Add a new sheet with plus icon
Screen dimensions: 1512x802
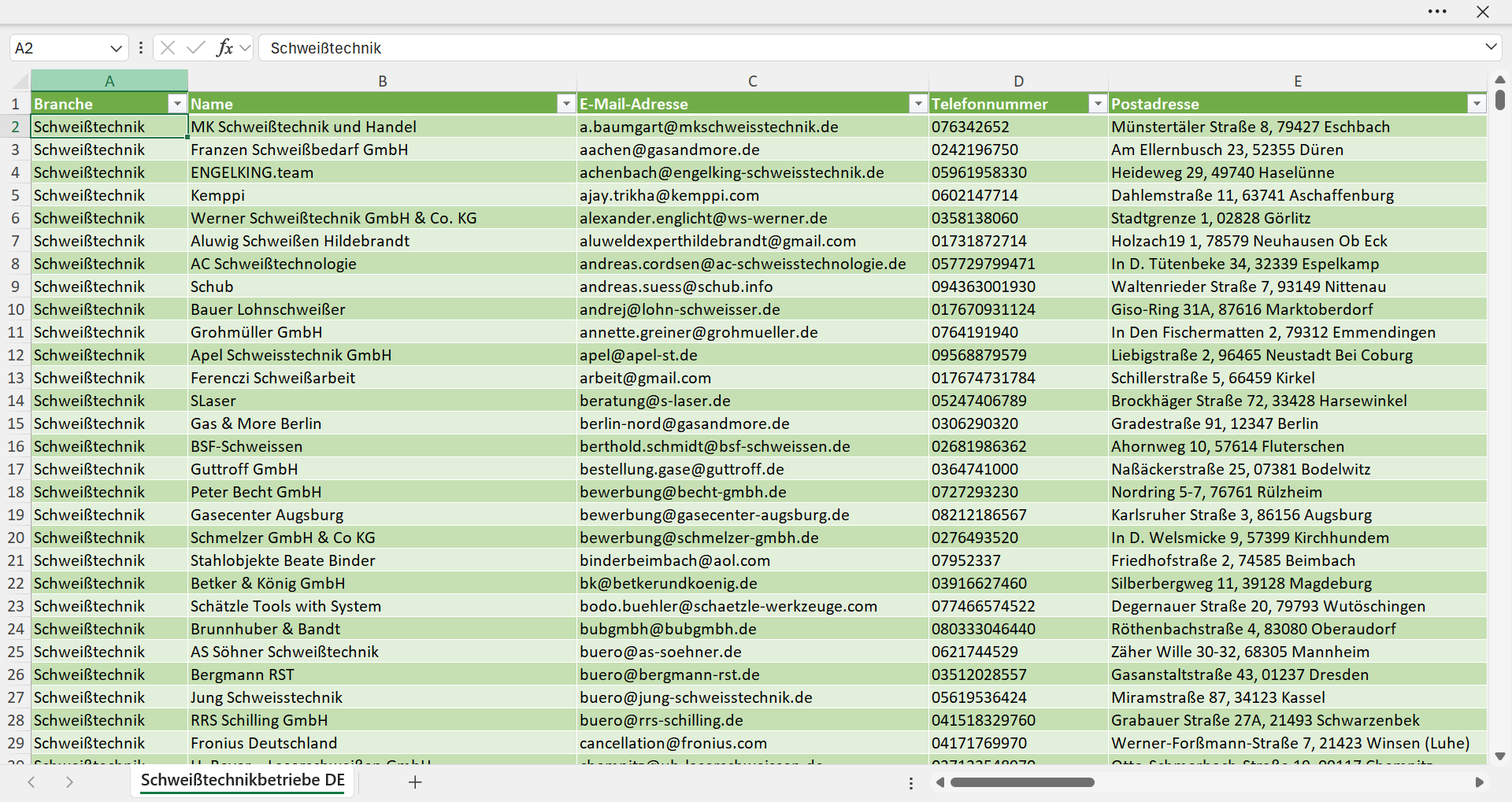tap(415, 782)
